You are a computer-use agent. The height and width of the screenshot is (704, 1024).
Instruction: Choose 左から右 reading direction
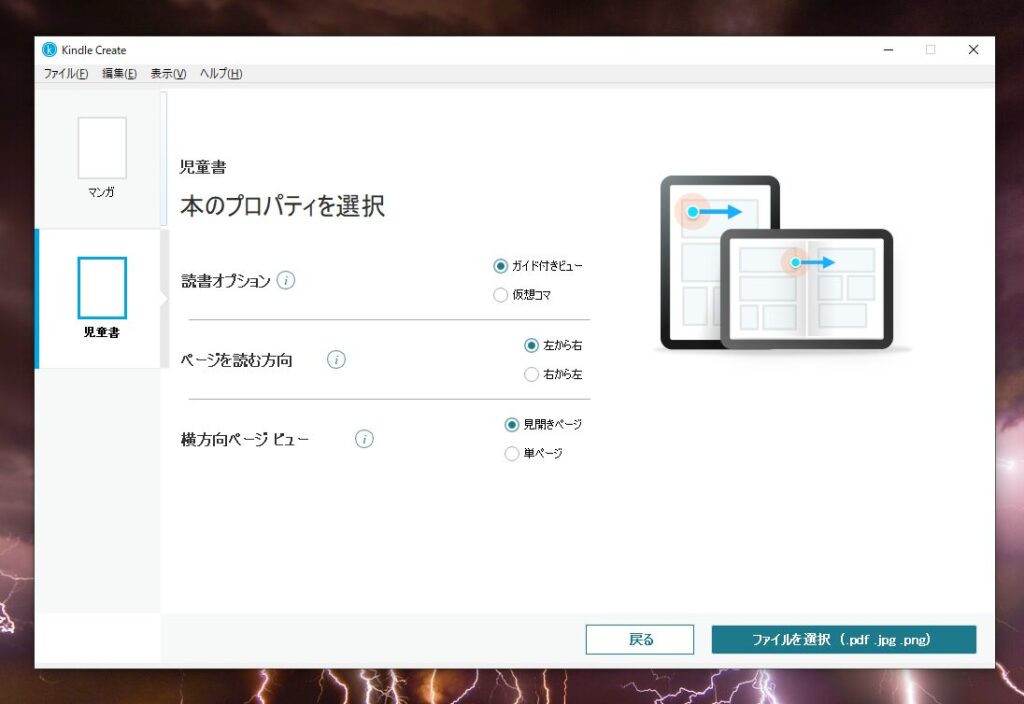tap(531, 345)
